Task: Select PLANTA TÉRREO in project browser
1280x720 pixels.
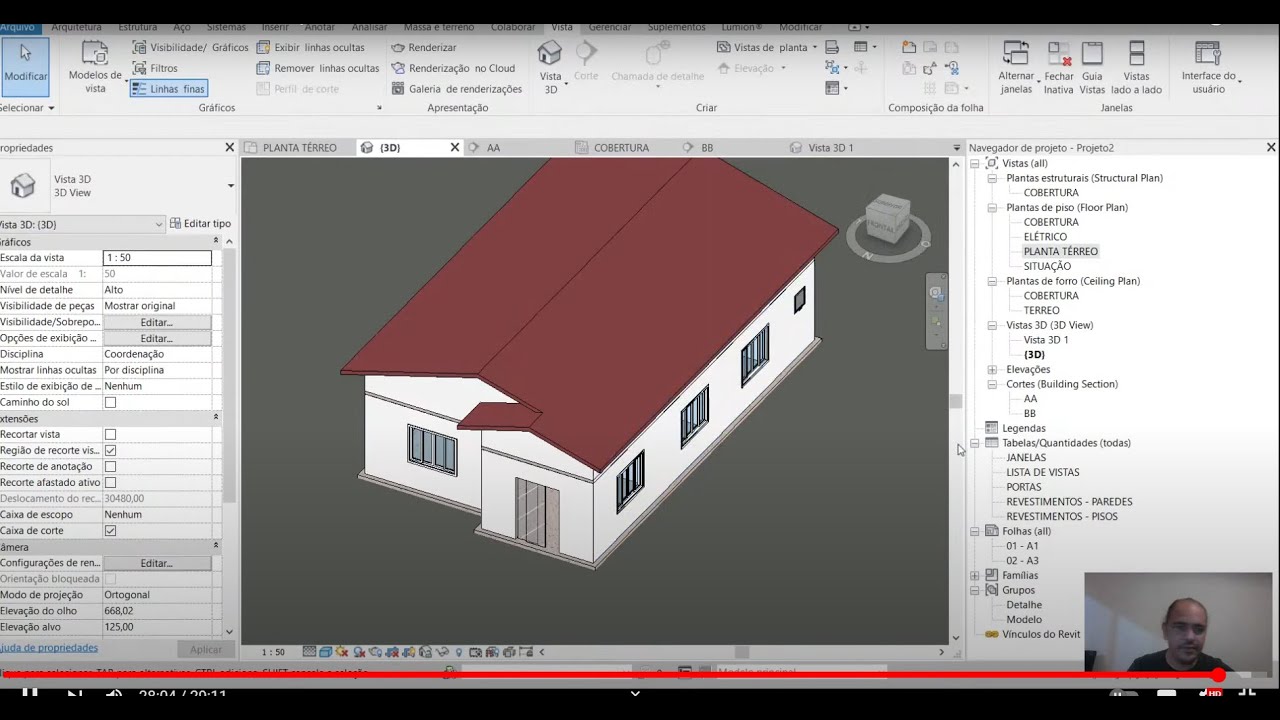Action: (x=1060, y=252)
